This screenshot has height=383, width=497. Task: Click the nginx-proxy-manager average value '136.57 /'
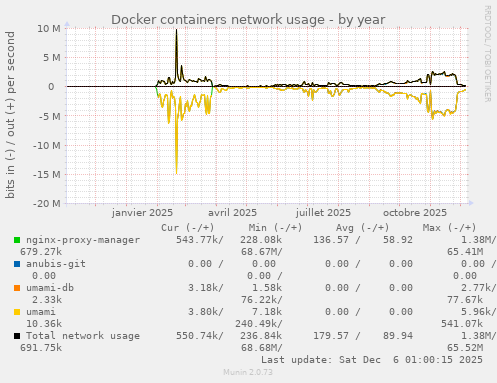[x=336, y=240]
